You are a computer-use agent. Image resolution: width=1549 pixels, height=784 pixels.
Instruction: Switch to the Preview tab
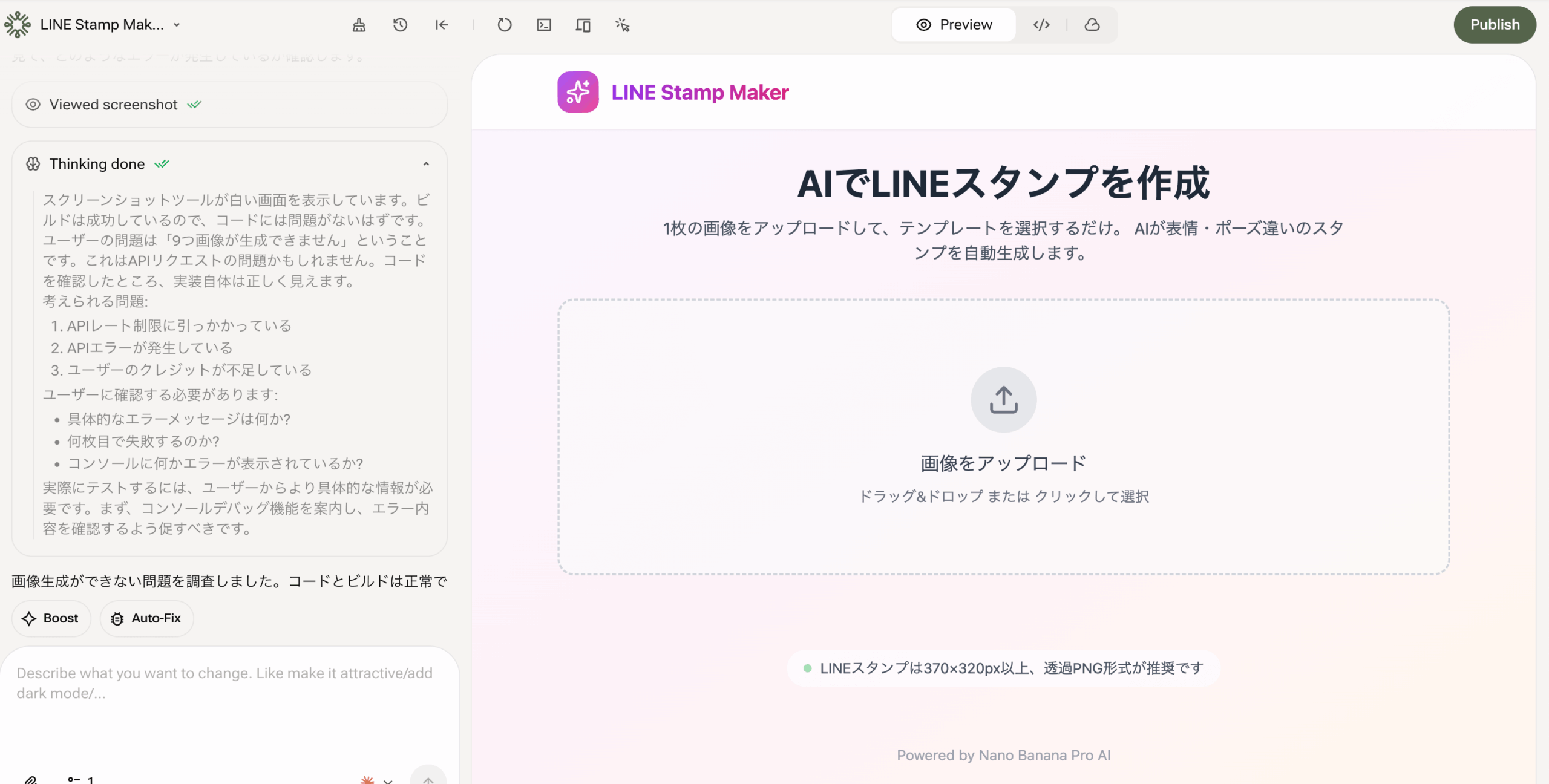pos(954,24)
